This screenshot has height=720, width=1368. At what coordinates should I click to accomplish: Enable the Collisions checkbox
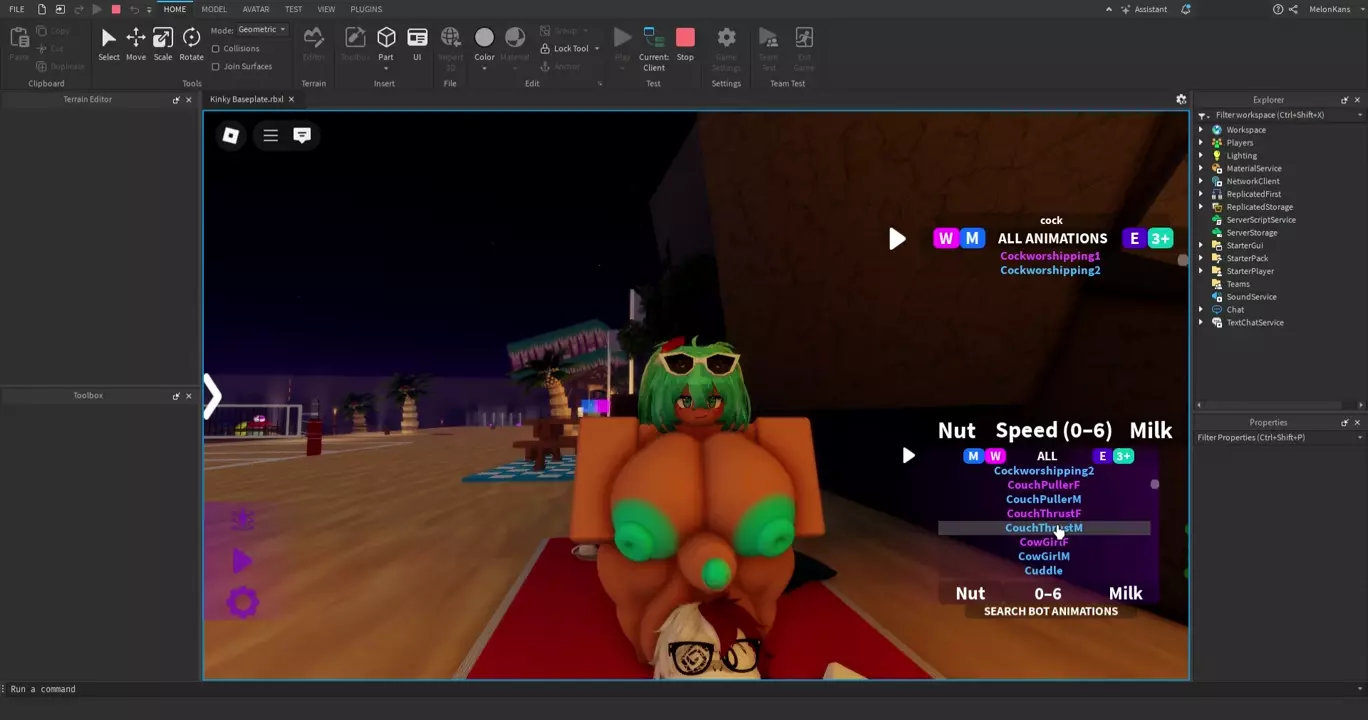coord(216,49)
